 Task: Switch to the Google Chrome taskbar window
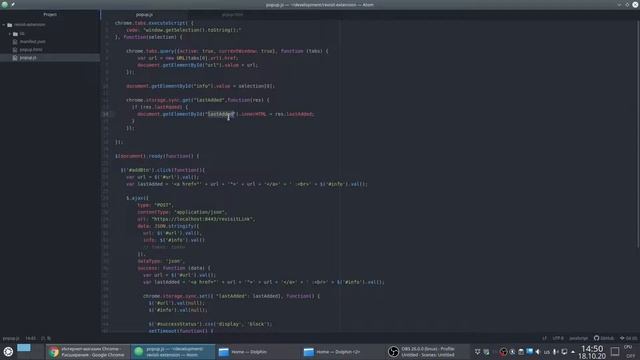[x=88, y=352]
